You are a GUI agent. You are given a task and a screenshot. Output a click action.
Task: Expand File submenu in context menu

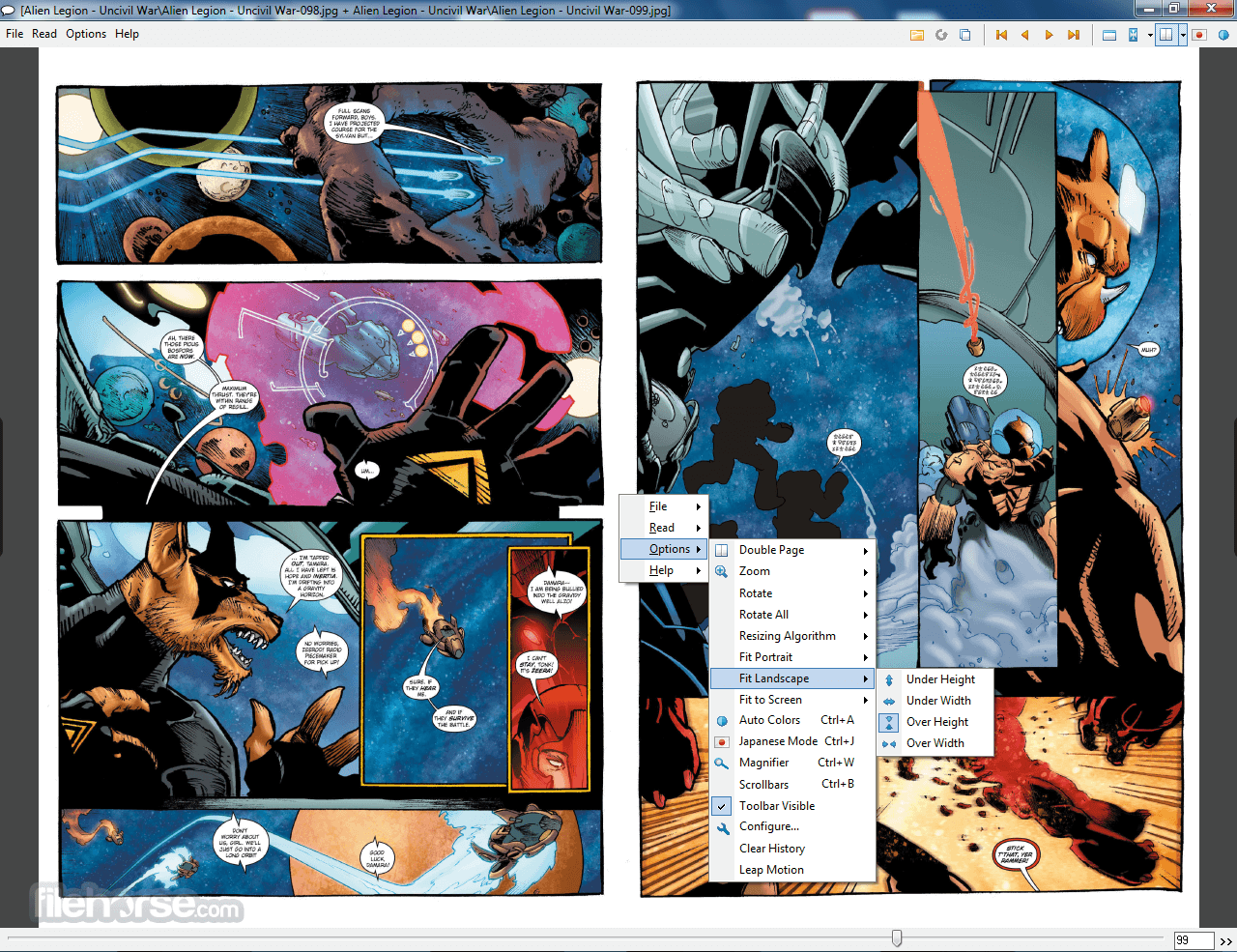coord(664,506)
